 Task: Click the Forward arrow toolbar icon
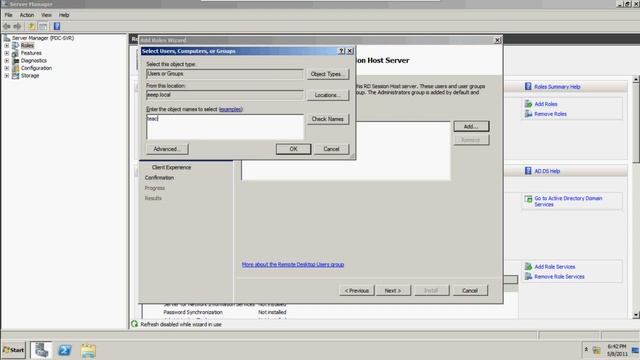tap(17, 27)
